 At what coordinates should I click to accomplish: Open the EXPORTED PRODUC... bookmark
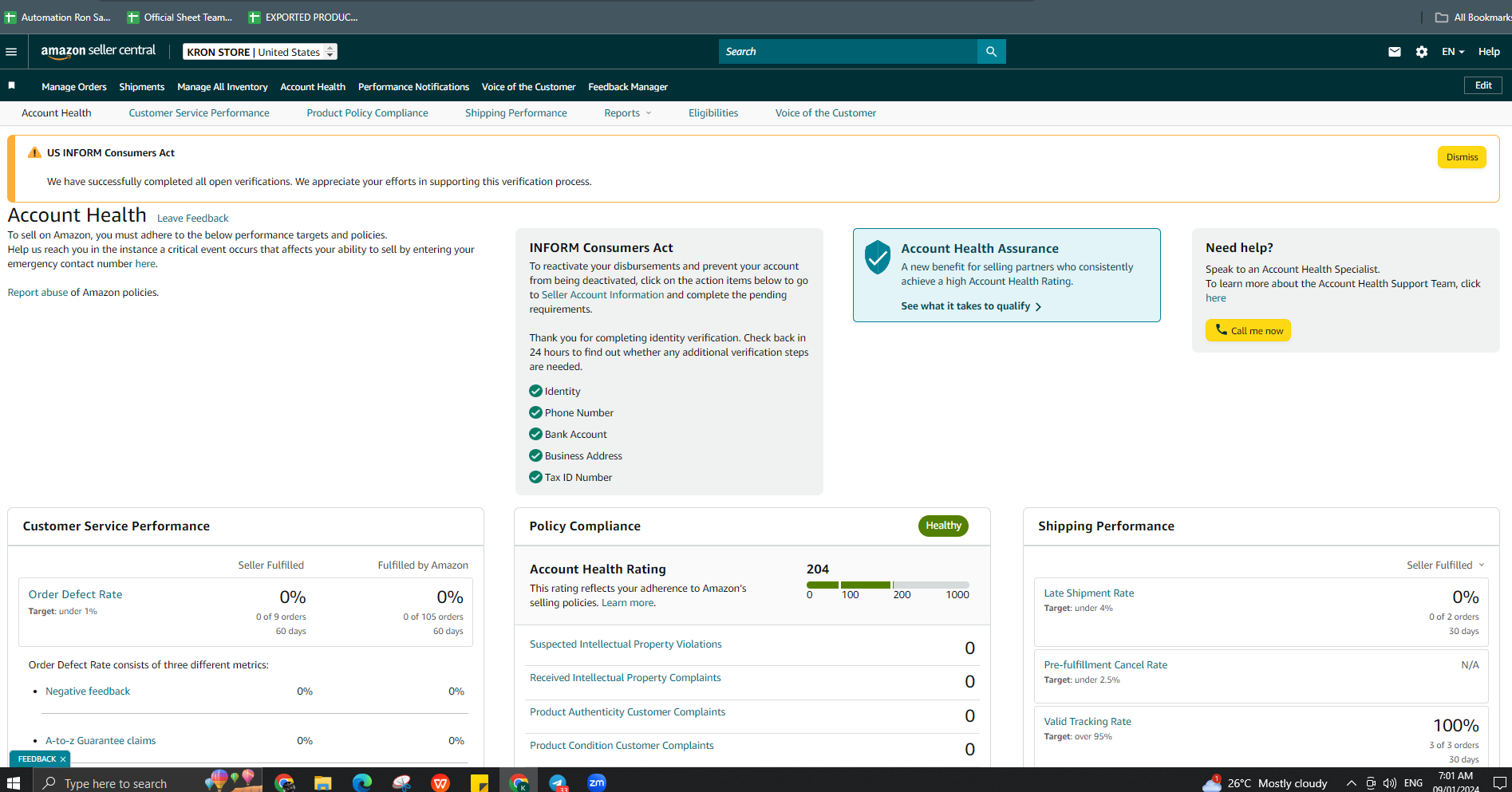(303, 17)
